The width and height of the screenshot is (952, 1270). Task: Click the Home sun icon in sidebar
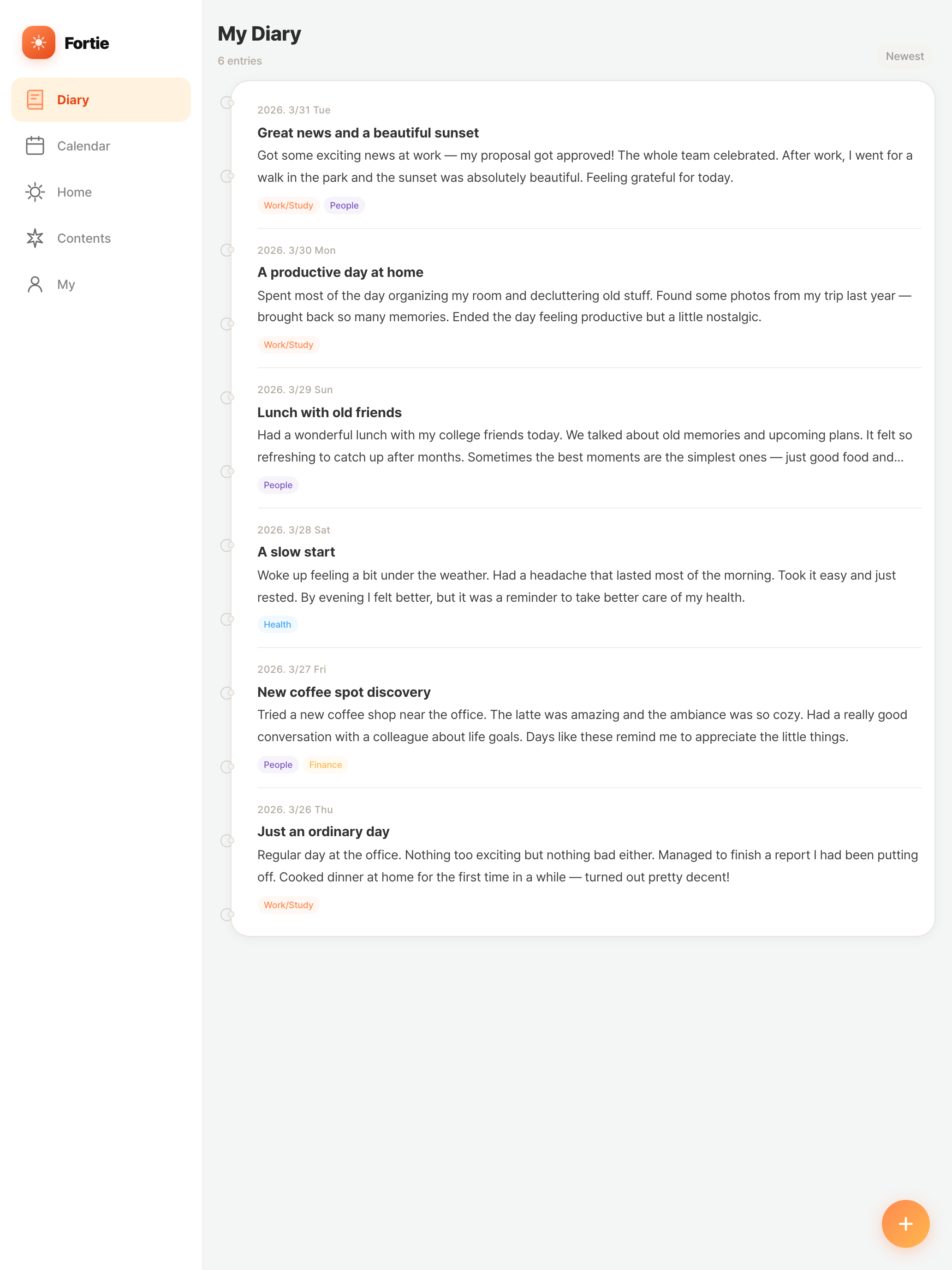(x=35, y=192)
